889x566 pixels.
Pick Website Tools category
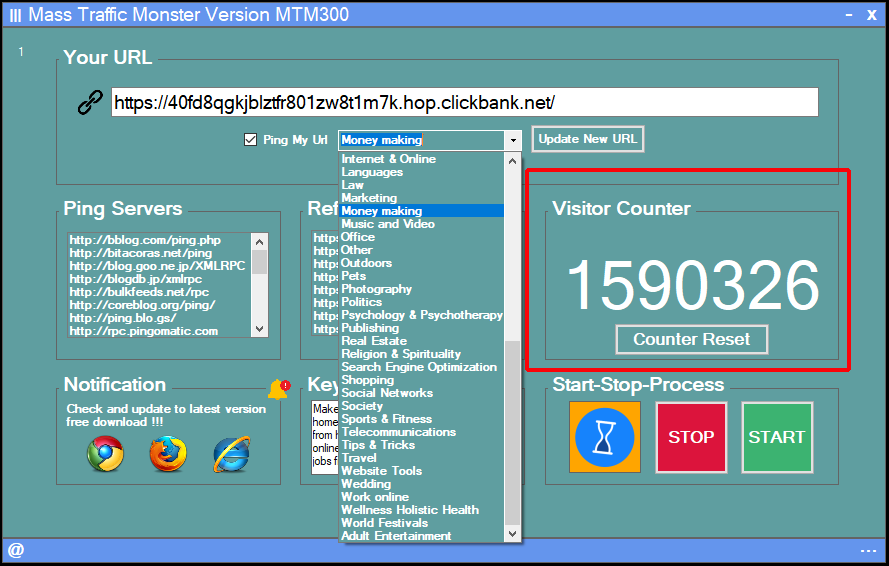[x=421, y=471]
